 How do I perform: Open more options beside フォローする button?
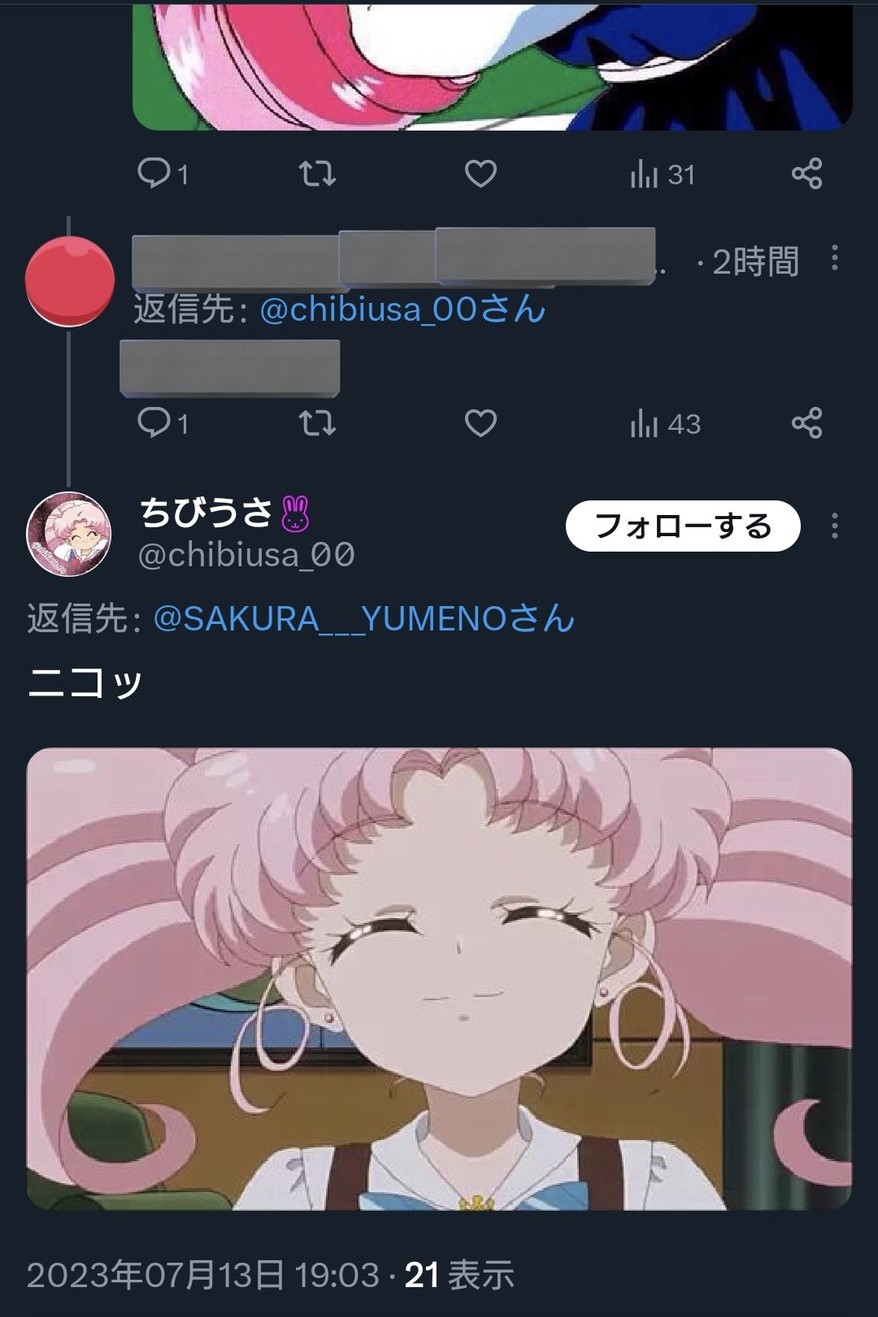coord(835,526)
